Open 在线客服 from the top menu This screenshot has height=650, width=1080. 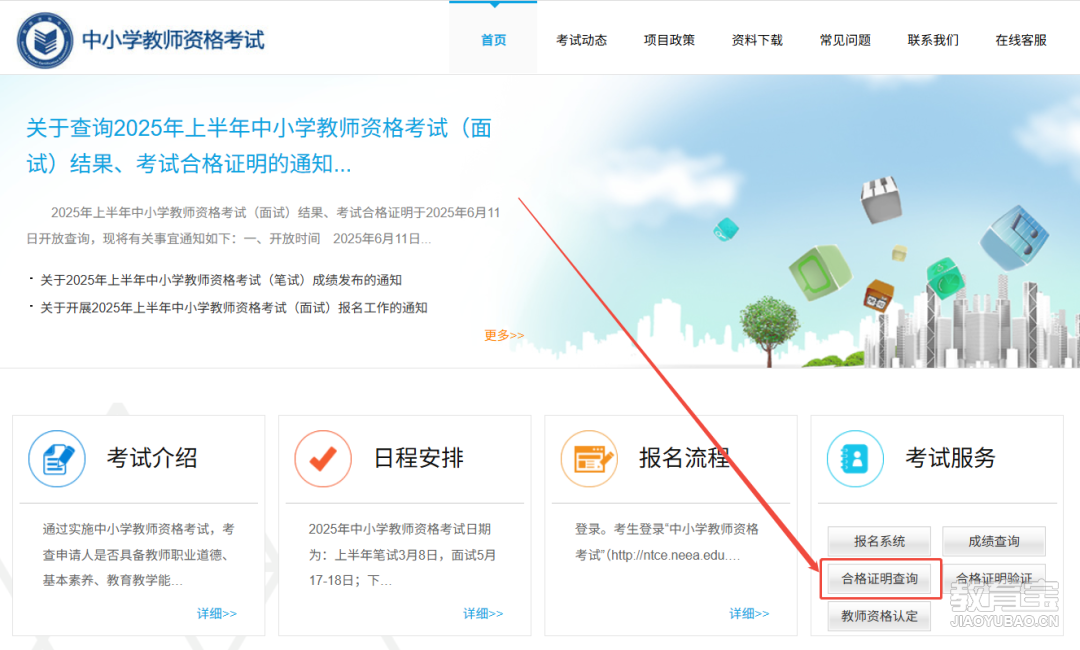click(1021, 40)
